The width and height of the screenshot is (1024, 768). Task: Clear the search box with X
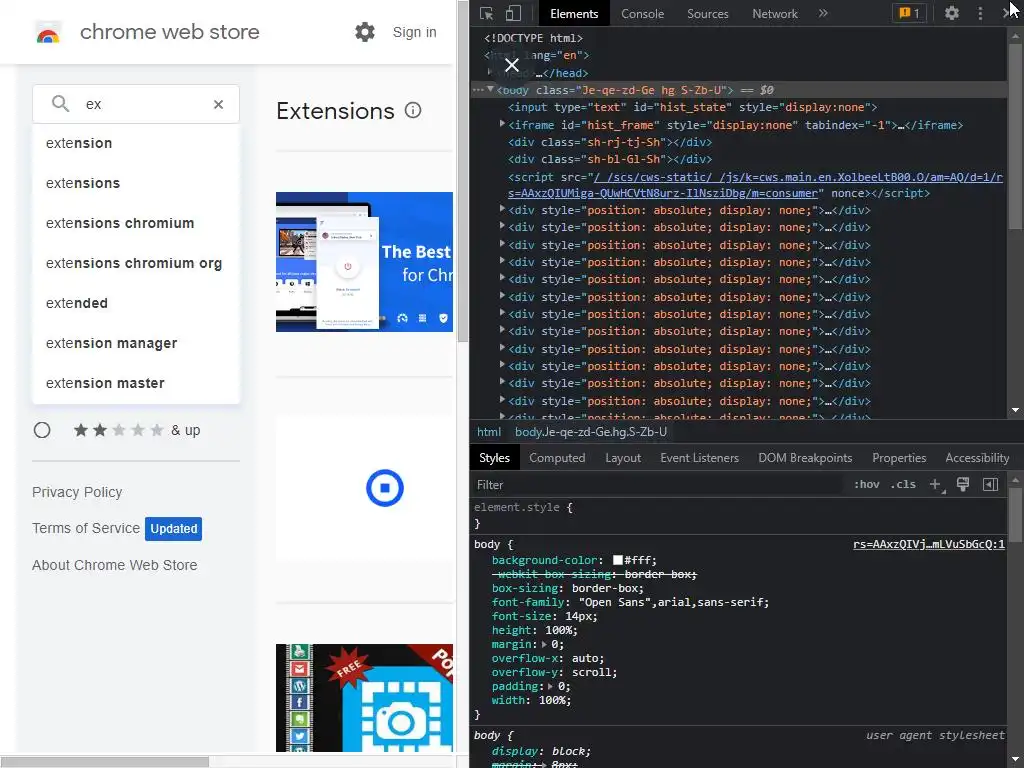coord(219,104)
